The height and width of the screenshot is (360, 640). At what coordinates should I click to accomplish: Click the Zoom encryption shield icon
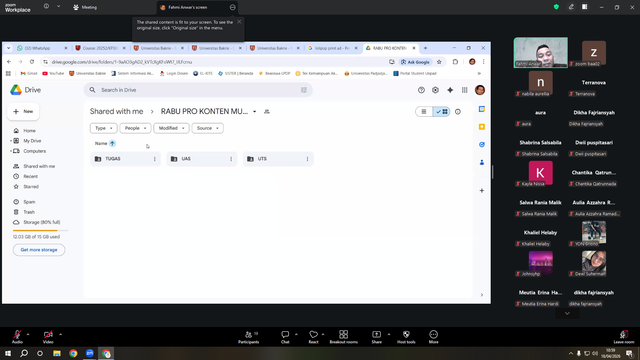pyautogui.click(x=556, y=7)
